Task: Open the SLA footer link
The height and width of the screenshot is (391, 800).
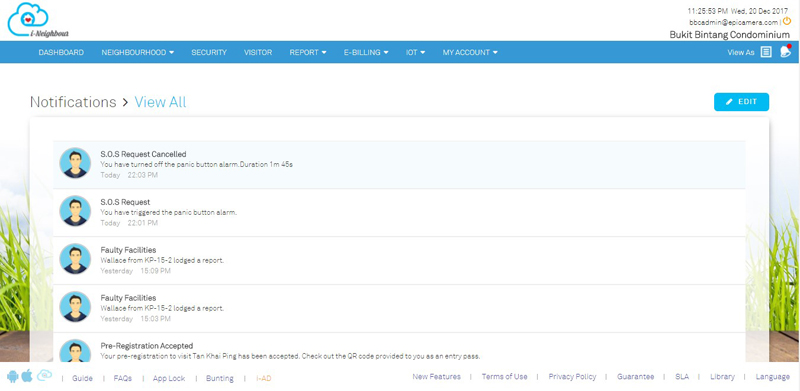Action: tap(682, 377)
